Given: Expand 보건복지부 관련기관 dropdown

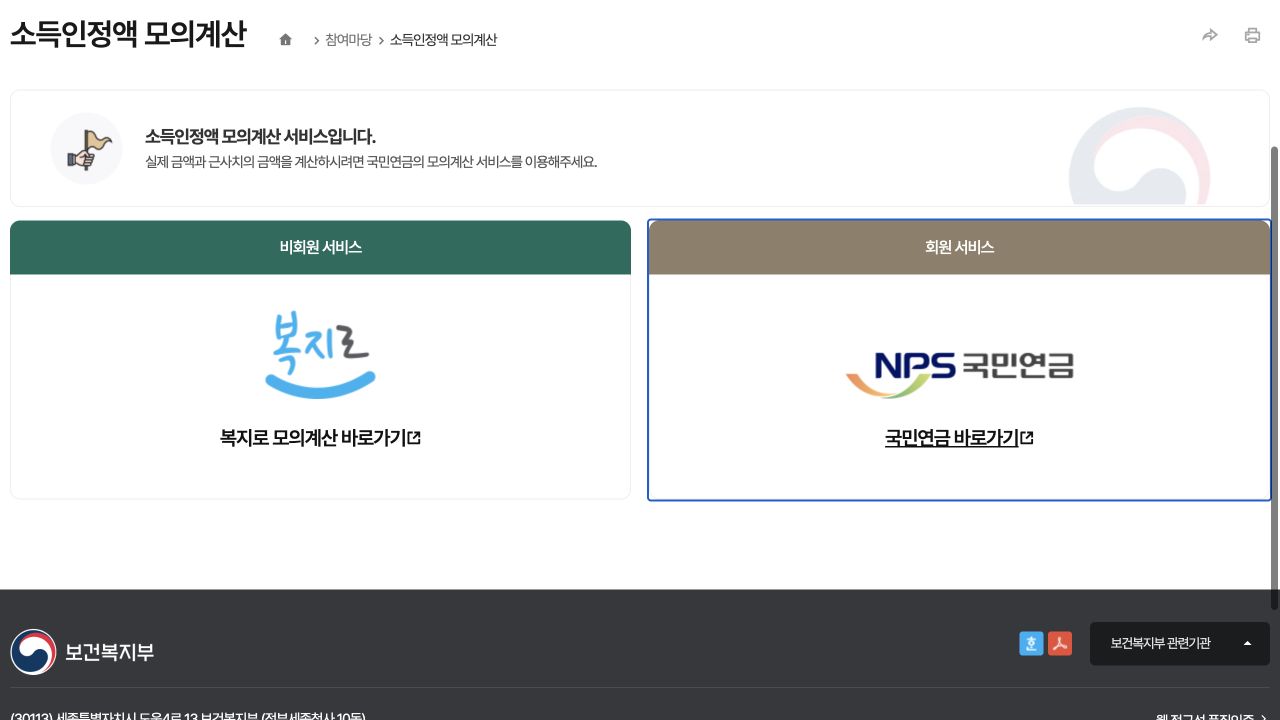Looking at the screenshot, I should click(1180, 644).
